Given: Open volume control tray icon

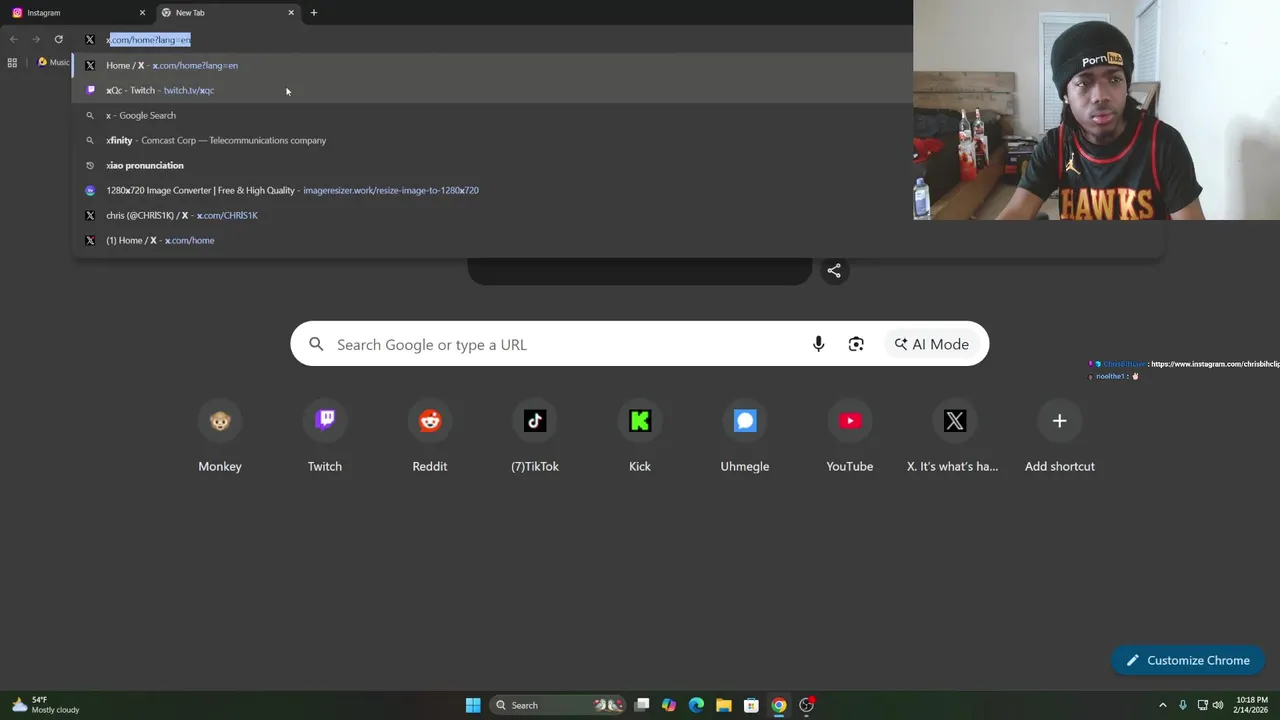Looking at the screenshot, I should [x=1219, y=705].
